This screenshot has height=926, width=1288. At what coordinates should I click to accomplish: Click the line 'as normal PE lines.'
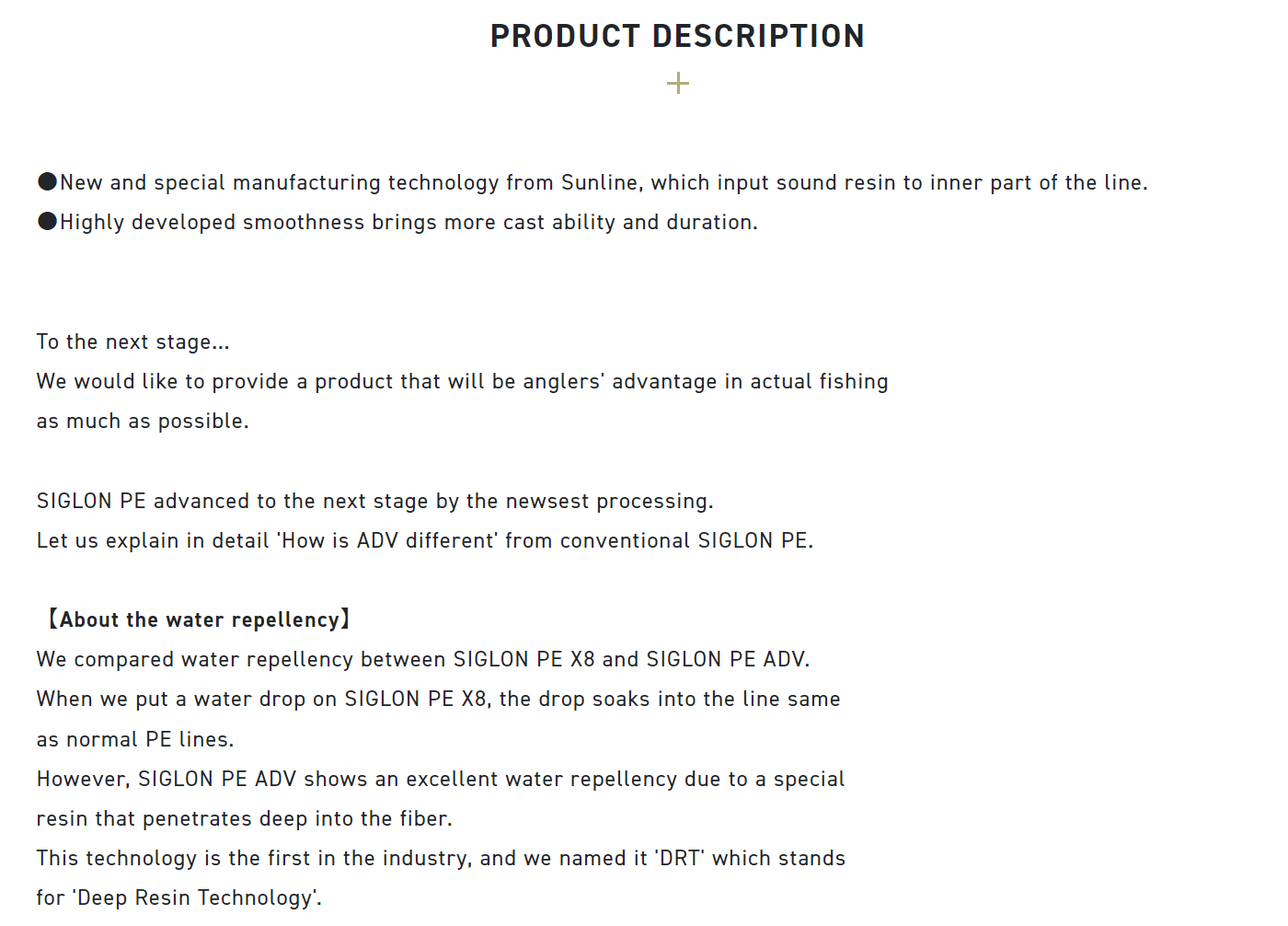coord(135,739)
